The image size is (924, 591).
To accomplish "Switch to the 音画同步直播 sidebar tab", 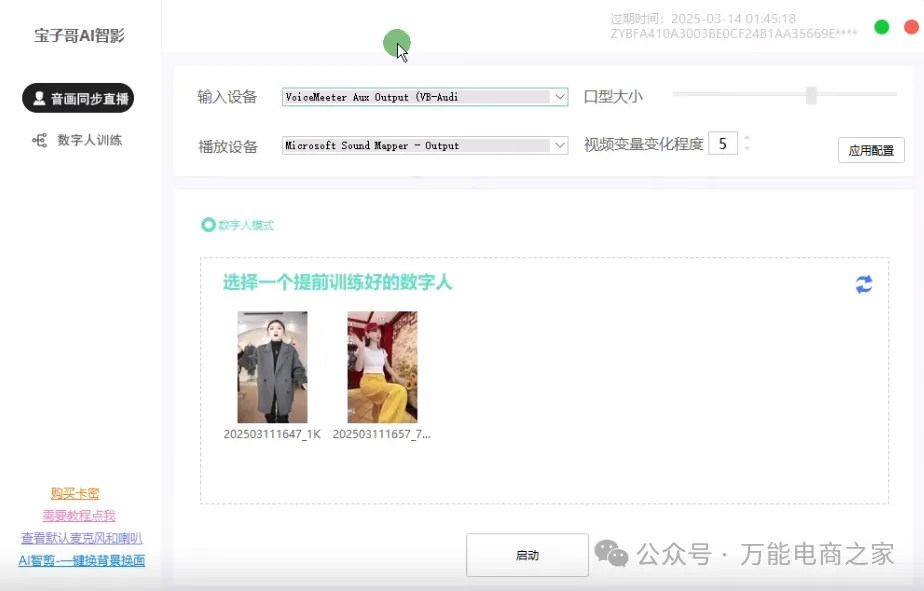I will click(78, 98).
